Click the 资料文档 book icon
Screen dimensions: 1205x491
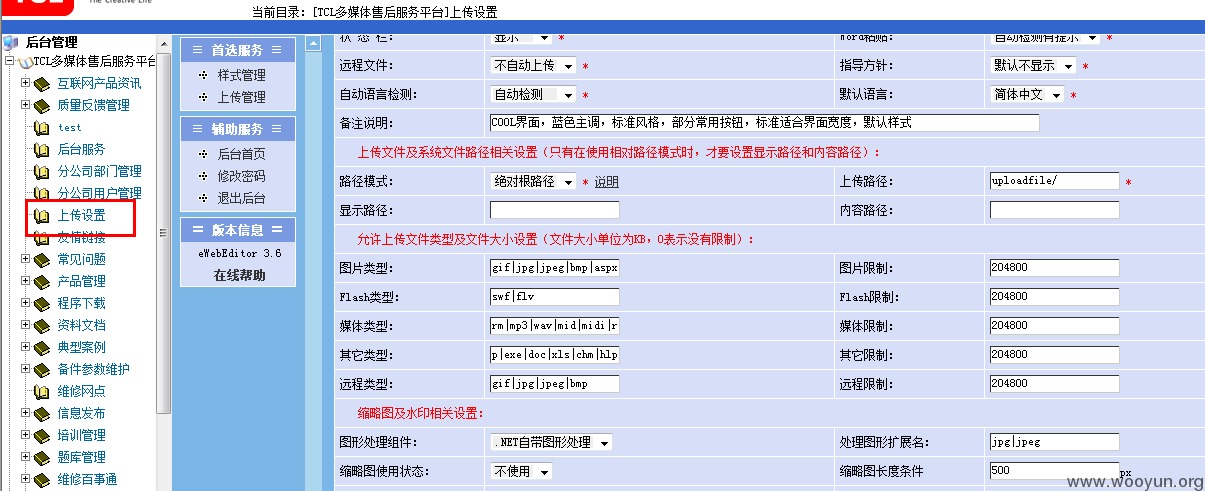(41, 325)
